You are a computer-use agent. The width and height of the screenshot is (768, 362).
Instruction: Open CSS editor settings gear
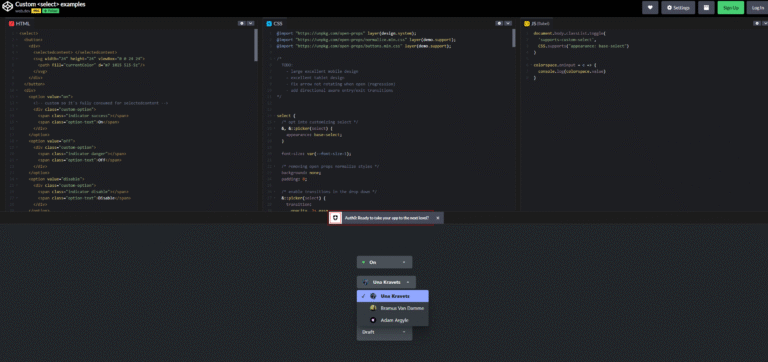[x=499, y=23]
